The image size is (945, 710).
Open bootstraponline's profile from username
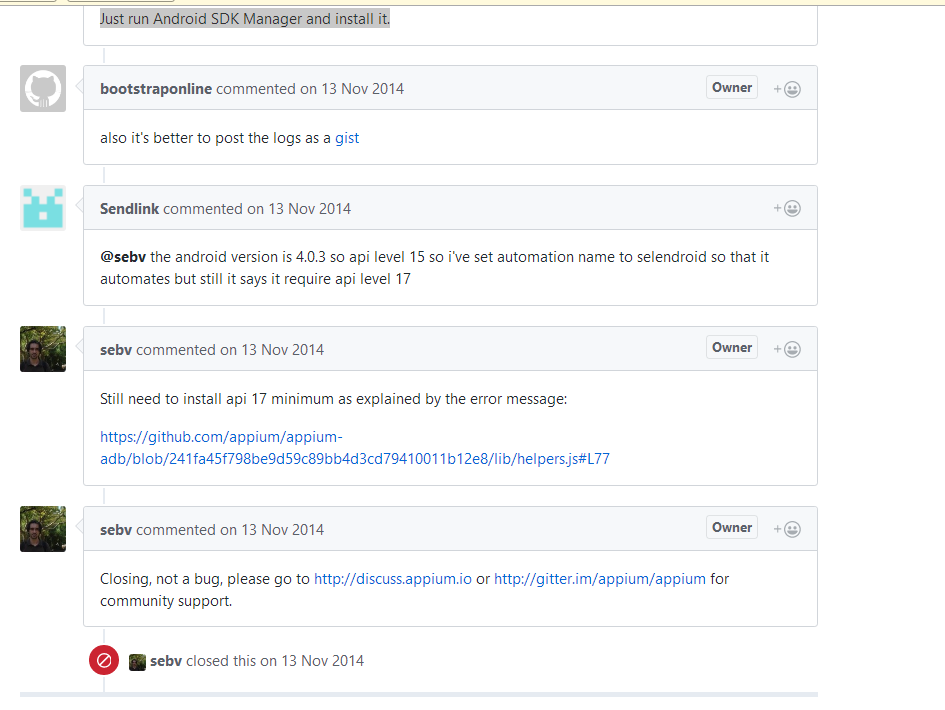coord(156,89)
